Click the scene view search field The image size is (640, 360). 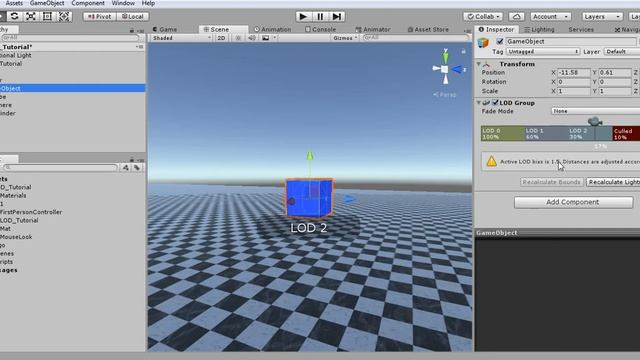[416, 38]
